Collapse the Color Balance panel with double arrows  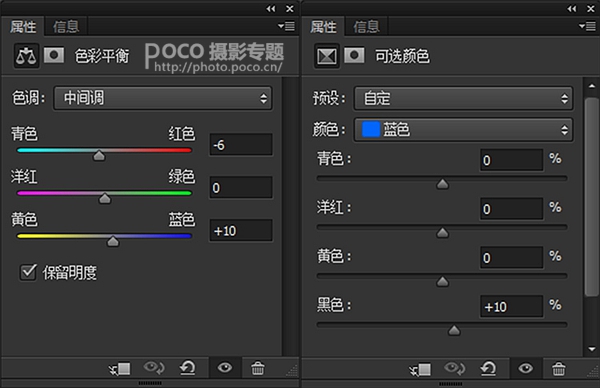pyautogui.click(x=271, y=8)
